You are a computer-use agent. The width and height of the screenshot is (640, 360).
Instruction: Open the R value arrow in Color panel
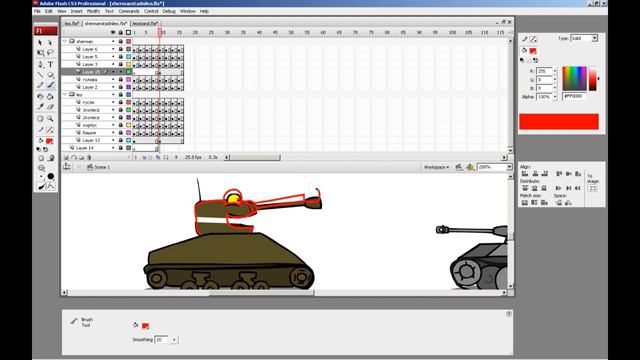coord(555,71)
